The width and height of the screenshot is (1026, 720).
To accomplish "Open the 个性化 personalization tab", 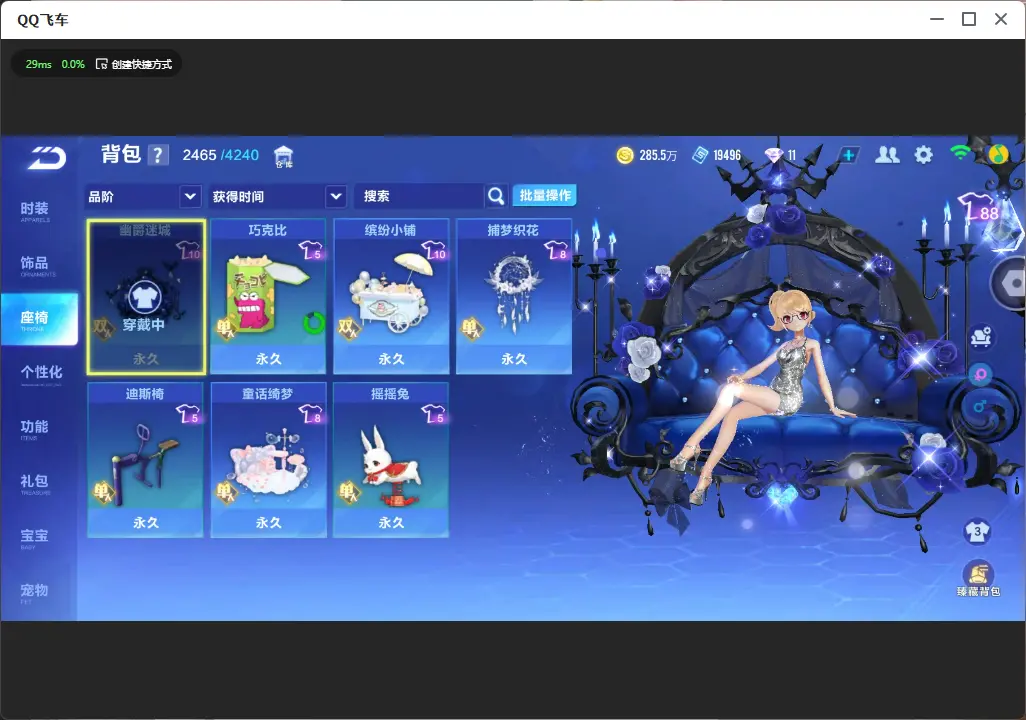I will [41, 374].
